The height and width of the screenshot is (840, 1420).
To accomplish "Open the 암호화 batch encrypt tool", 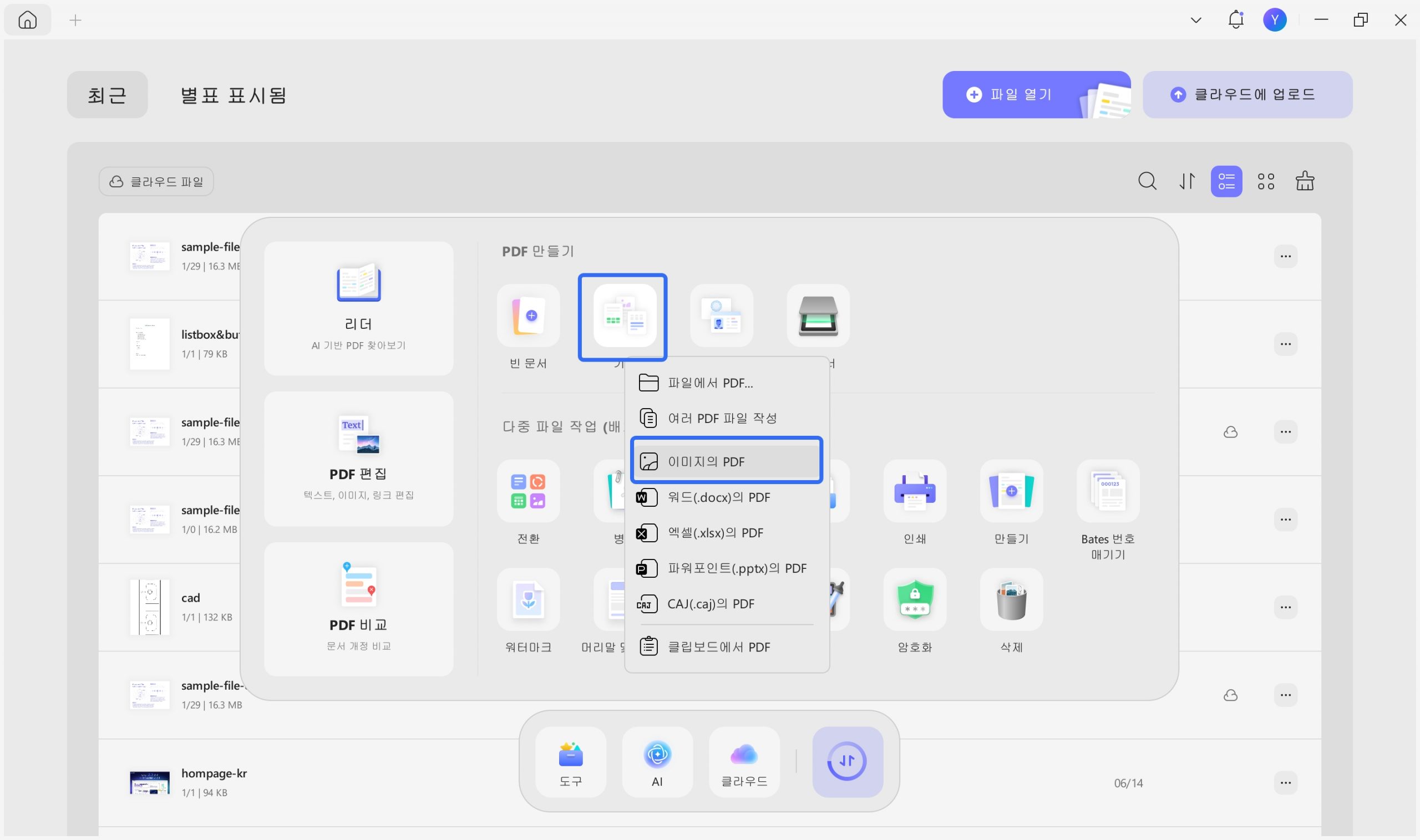I will click(914, 599).
